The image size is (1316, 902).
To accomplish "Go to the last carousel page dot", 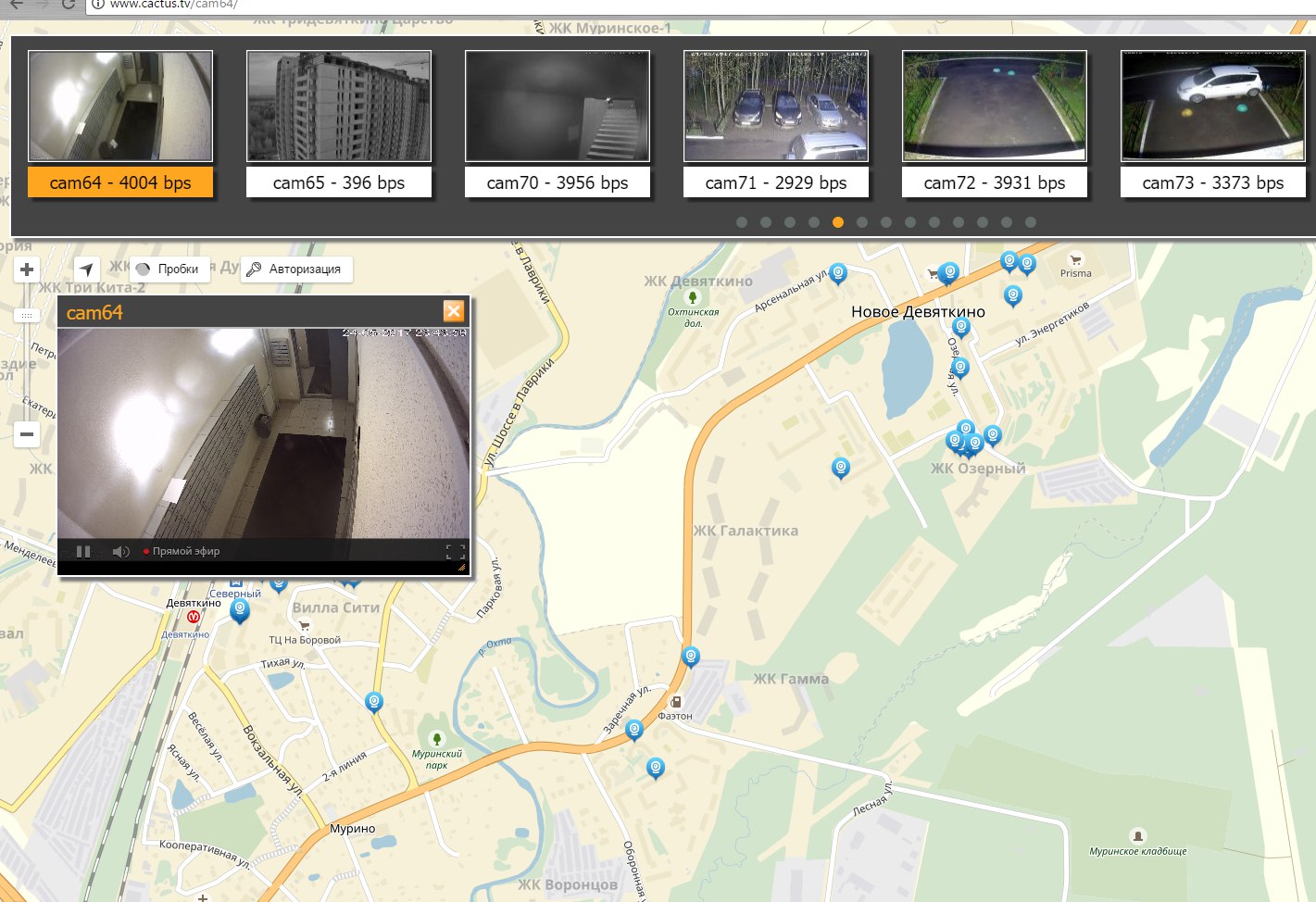I will click(1031, 222).
